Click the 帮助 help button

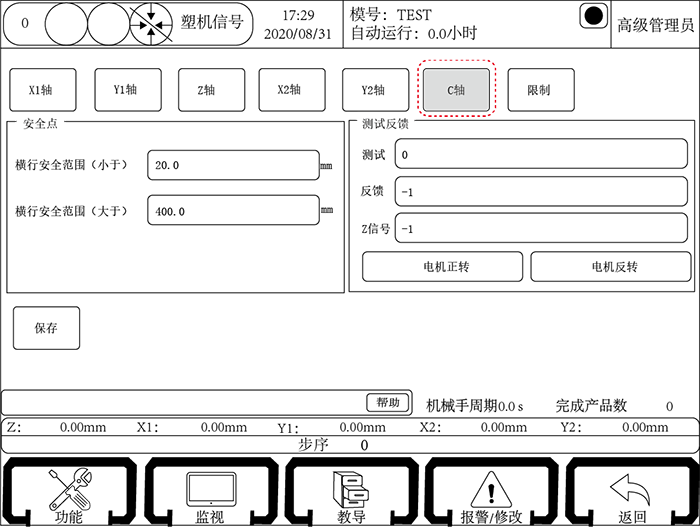click(x=389, y=403)
